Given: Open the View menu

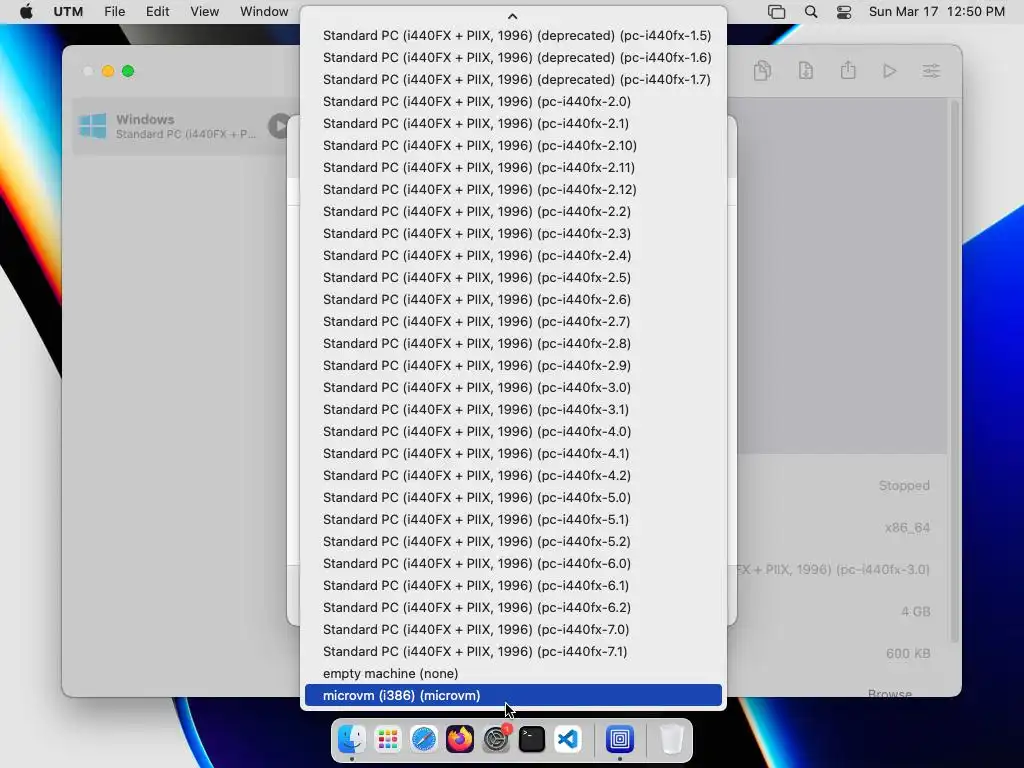Looking at the screenshot, I should pyautogui.click(x=204, y=12).
